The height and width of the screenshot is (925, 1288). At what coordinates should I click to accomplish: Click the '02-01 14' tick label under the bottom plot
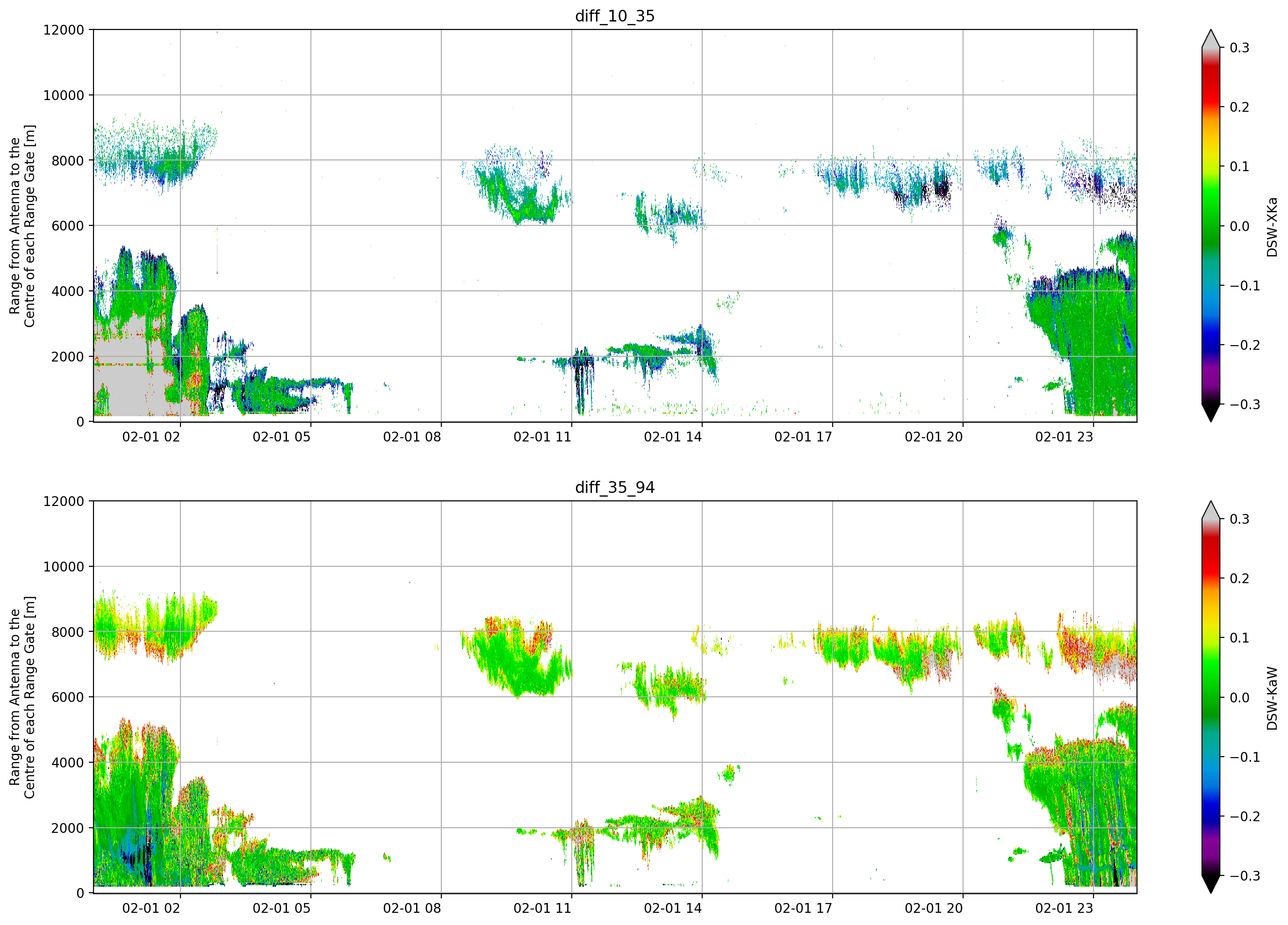pyautogui.click(x=673, y=908)
